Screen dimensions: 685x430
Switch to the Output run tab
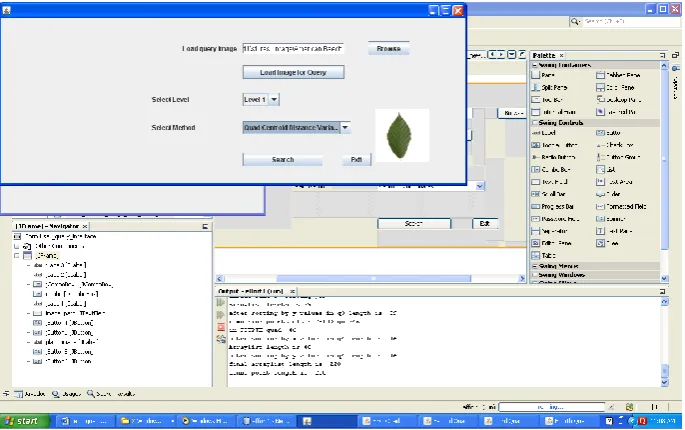(251, 291)
